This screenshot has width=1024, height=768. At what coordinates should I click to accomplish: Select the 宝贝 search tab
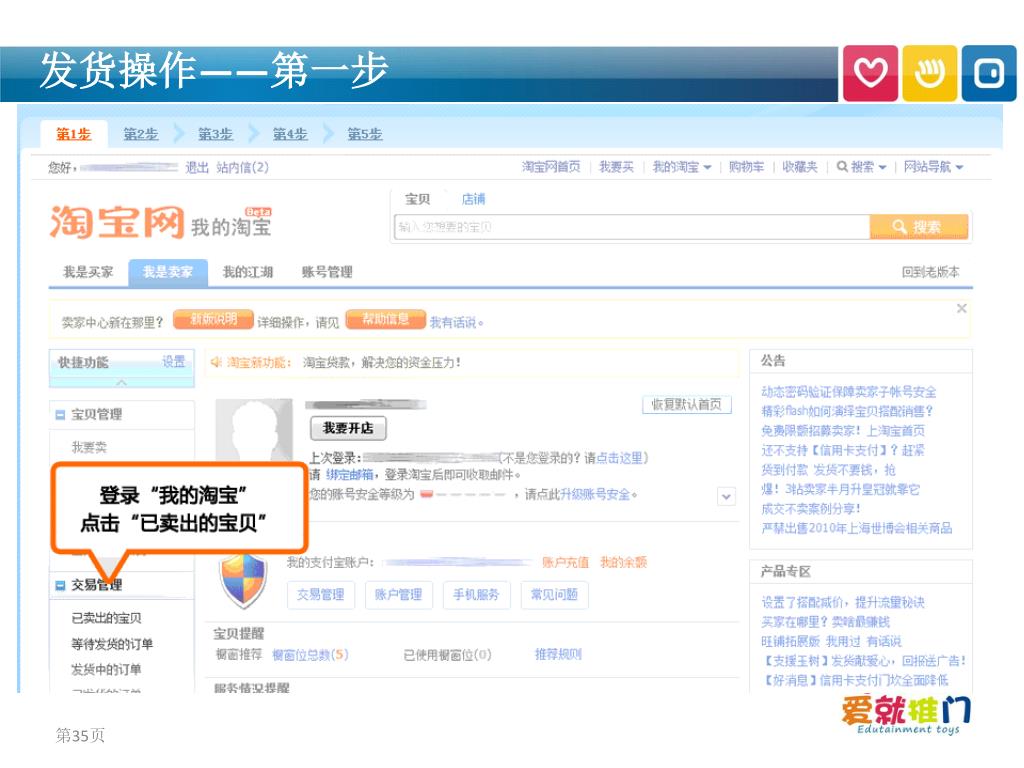tap(417, 199)
